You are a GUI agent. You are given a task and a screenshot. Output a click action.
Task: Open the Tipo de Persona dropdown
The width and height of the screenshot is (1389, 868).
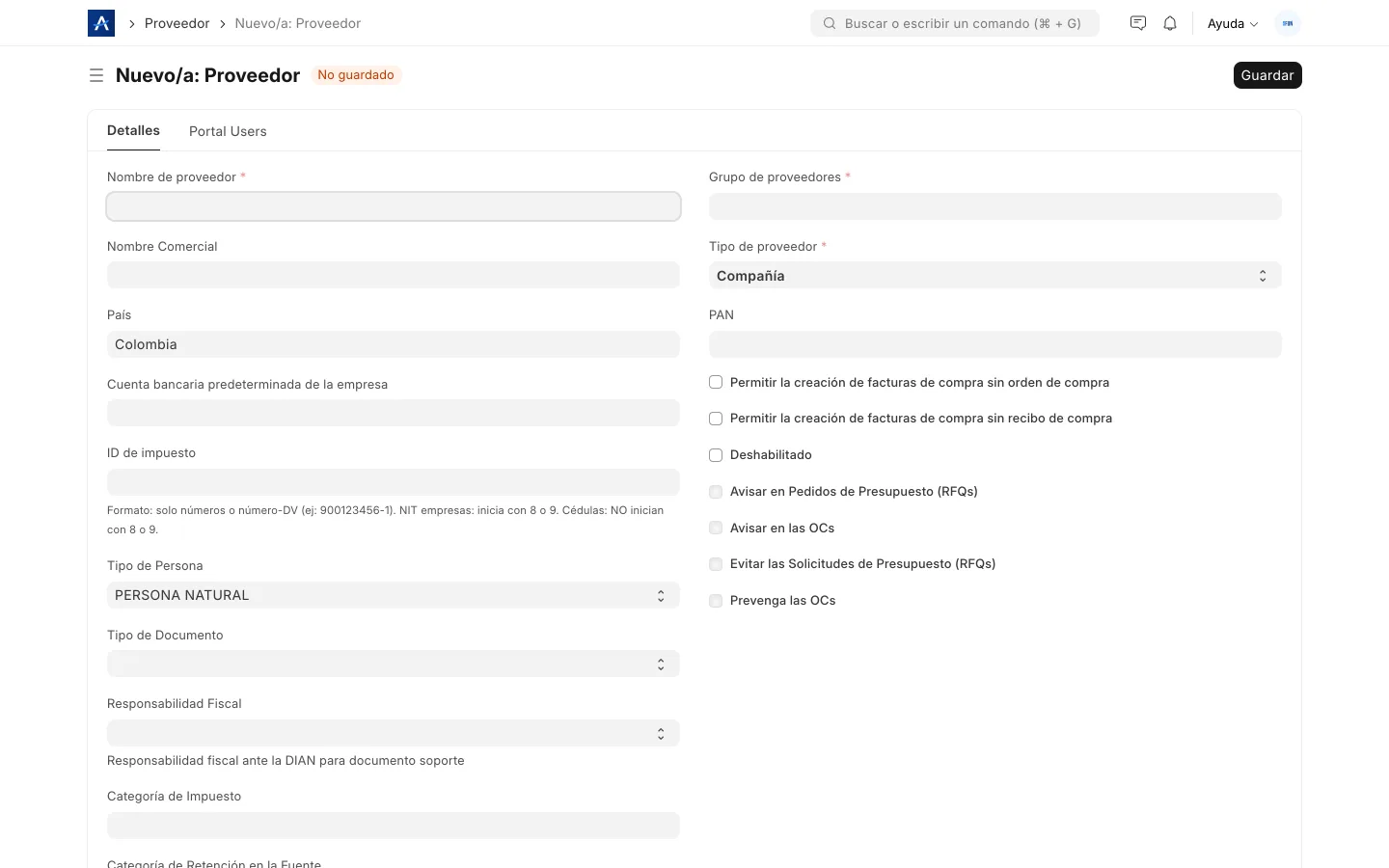point(394,595)
